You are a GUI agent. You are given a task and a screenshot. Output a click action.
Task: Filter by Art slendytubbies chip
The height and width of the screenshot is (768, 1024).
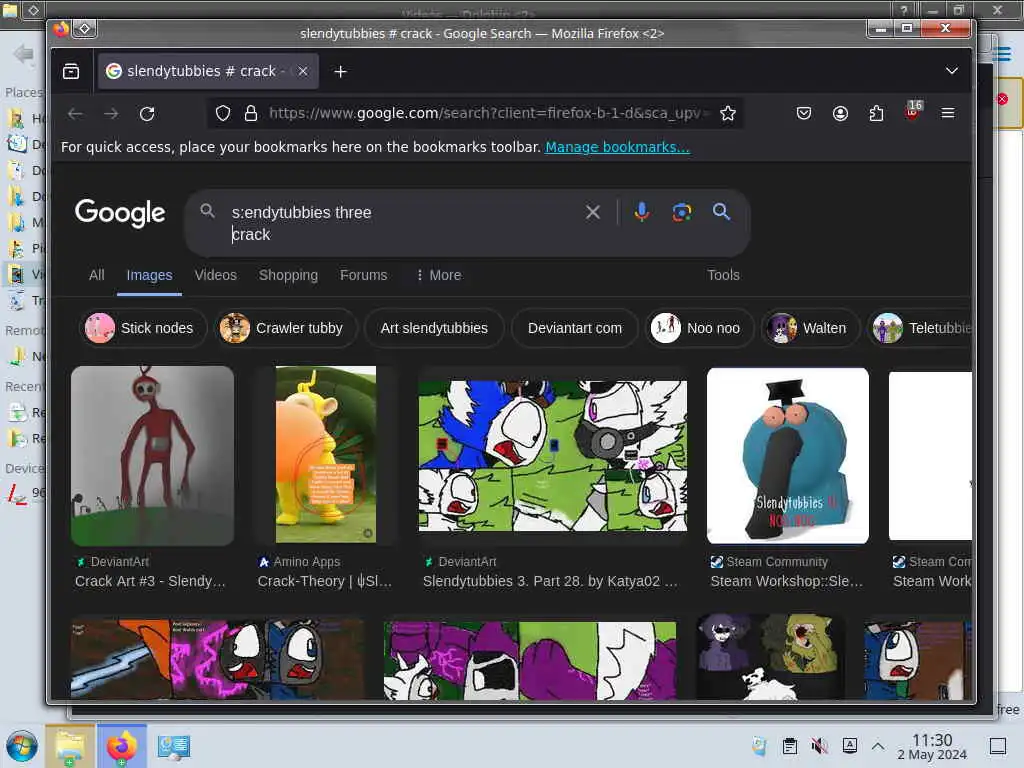(434, 328)
